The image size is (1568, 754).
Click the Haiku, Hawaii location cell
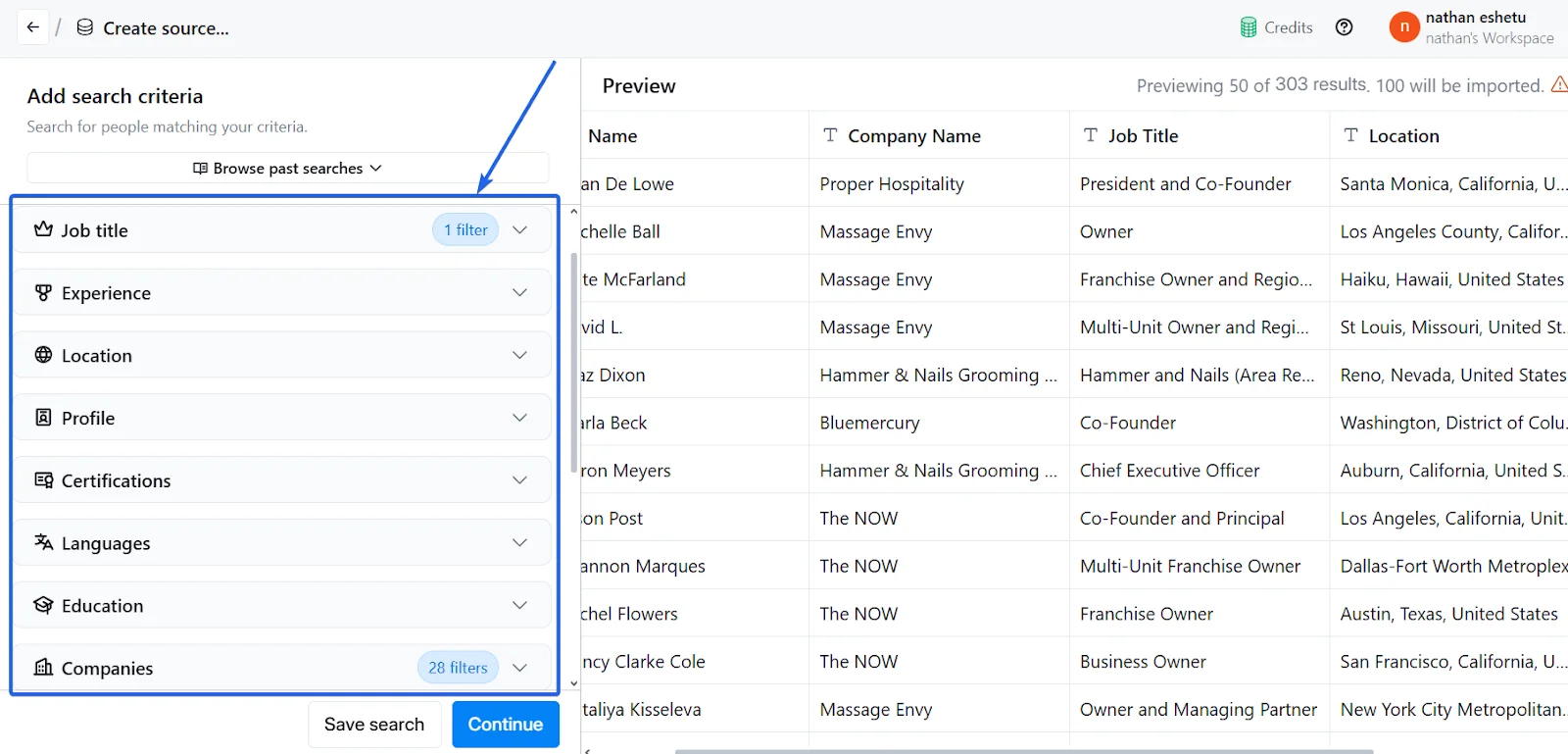click(1448, 279)
